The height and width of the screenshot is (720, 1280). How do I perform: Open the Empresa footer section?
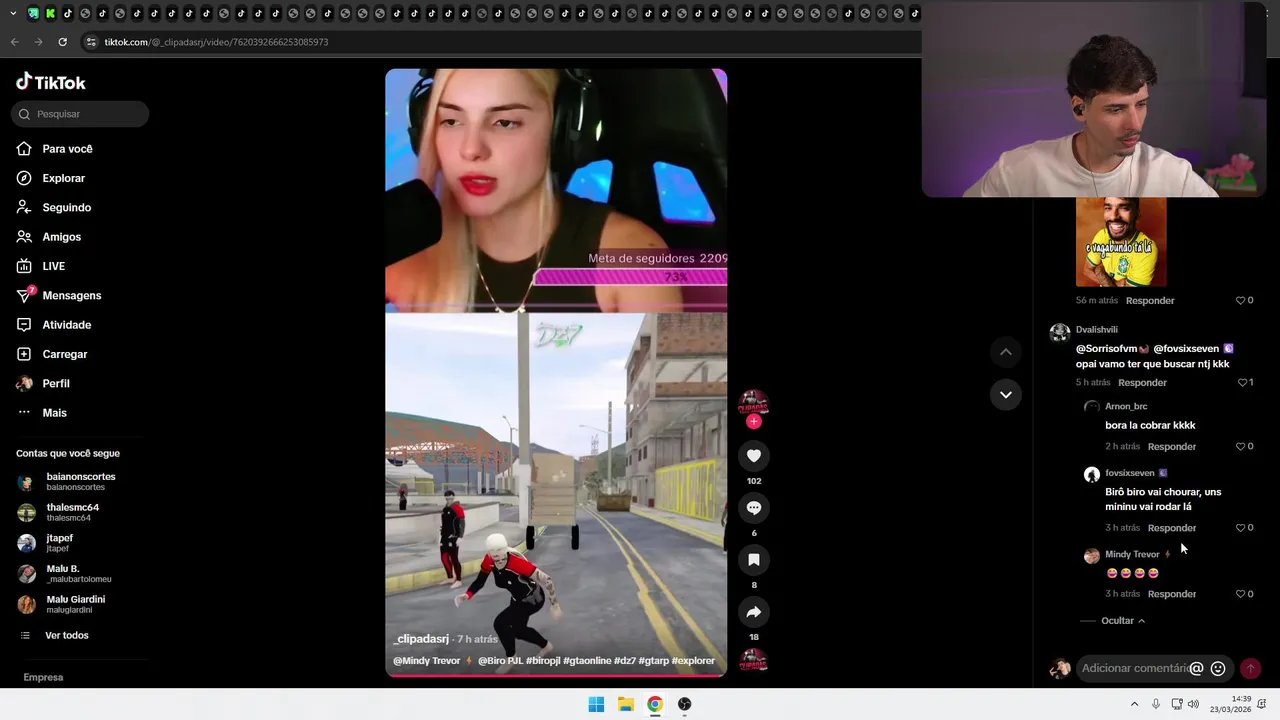tap(43, 677)
